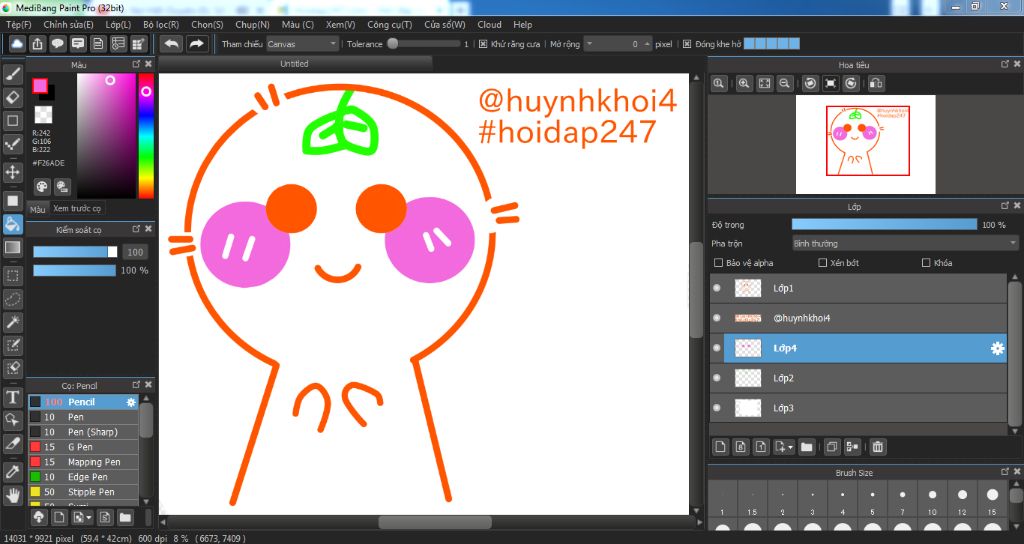Open Pencil brush settings gear
This screenshot has height=544, width=1024.
131,402
